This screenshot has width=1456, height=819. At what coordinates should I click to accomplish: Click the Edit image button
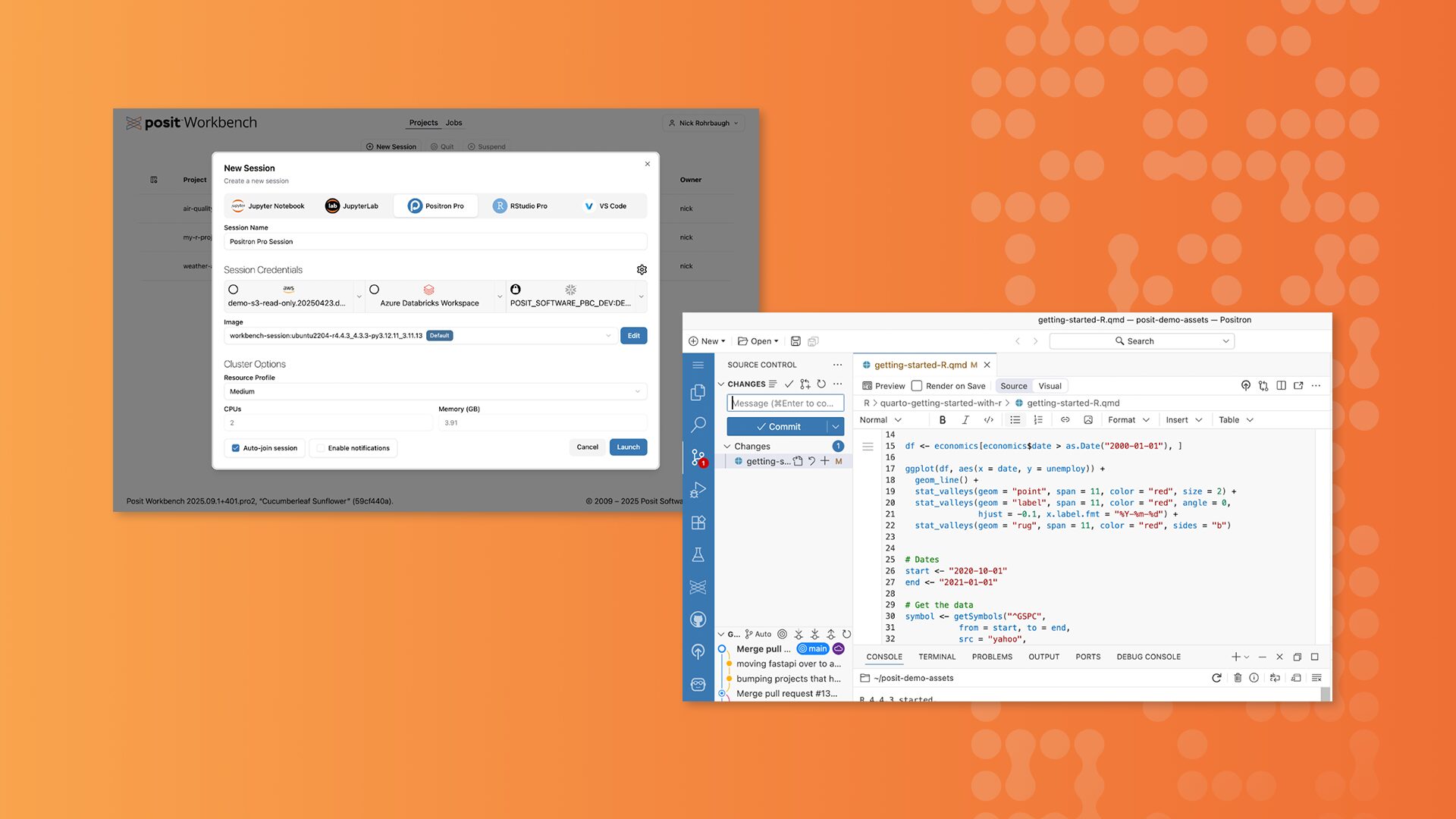pyautogui.click(x=633, y=336)
